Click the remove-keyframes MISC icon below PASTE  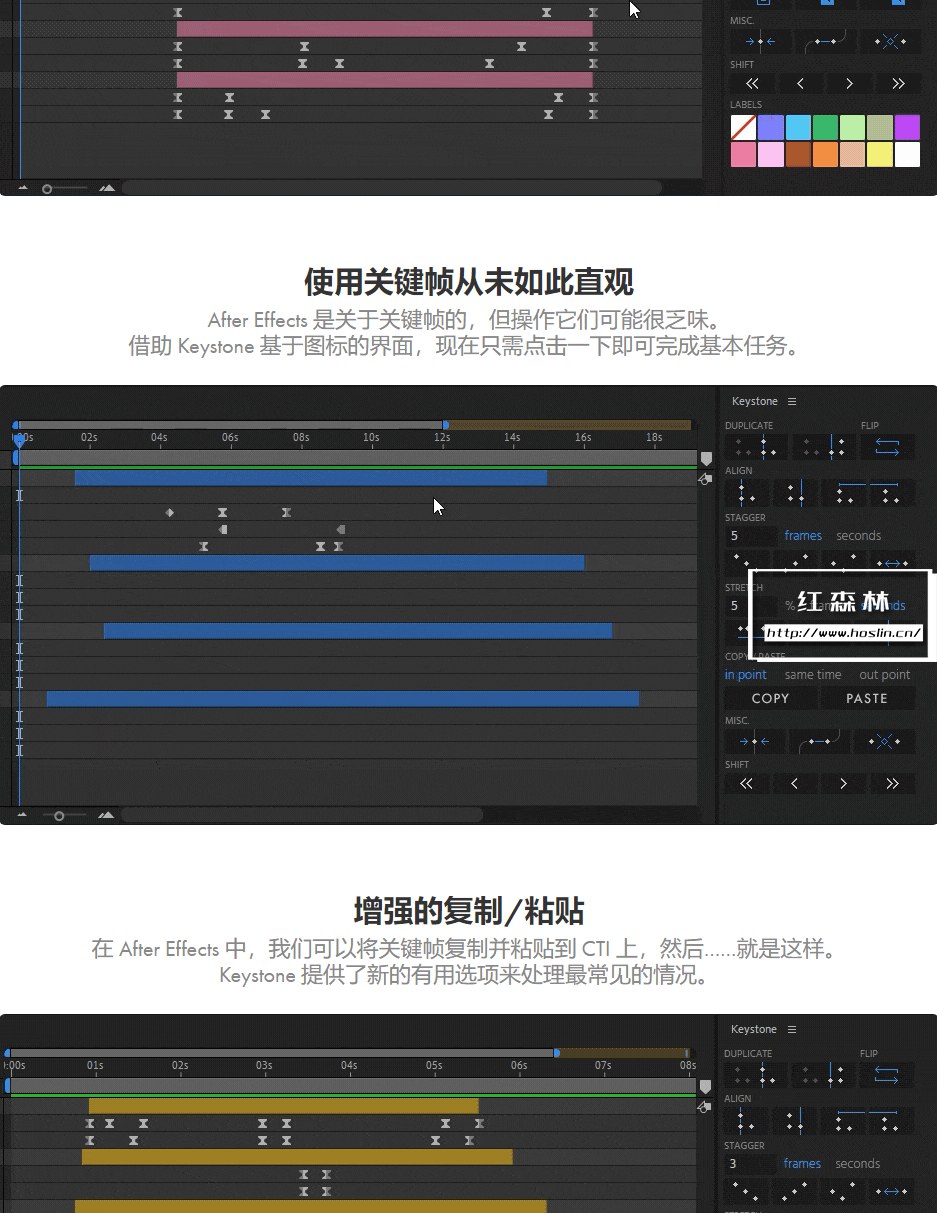[885, 742]
